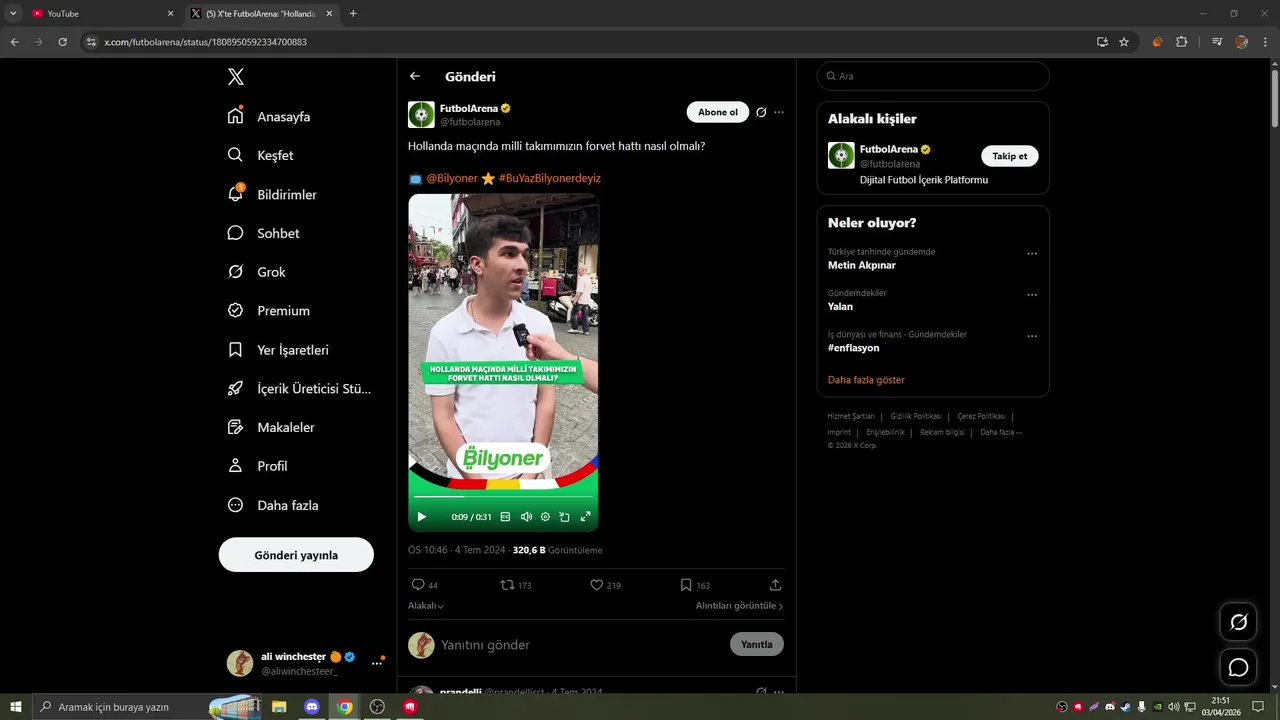The height and width of the screenshot is (720, 1280).
Task: Click Alıntıları görüntüle link
Action: (739, 606)
